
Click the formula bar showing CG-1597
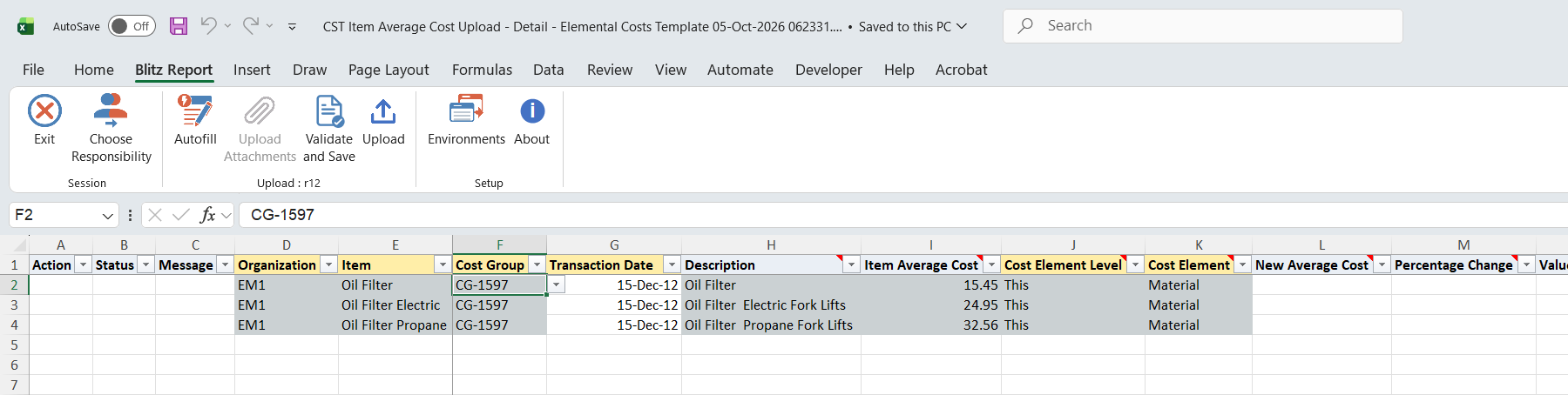point(904,215)
